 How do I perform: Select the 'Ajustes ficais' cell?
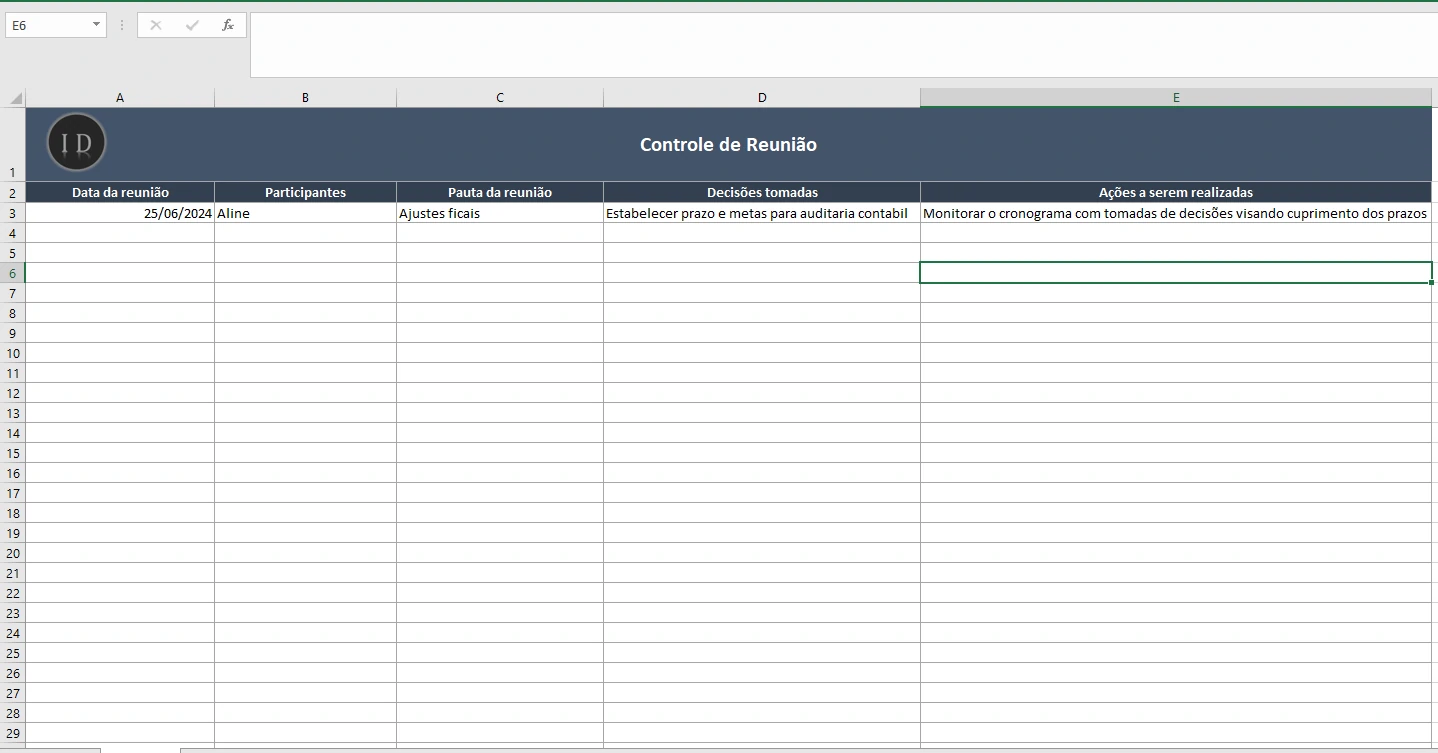pyautogui.click(x=499, y=213)
